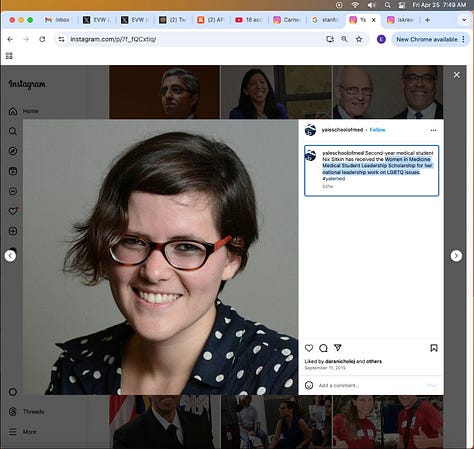Screen dimensions: 474x449
Task: Switch to the Gmail Inbox tab
Action: point(58,20)
